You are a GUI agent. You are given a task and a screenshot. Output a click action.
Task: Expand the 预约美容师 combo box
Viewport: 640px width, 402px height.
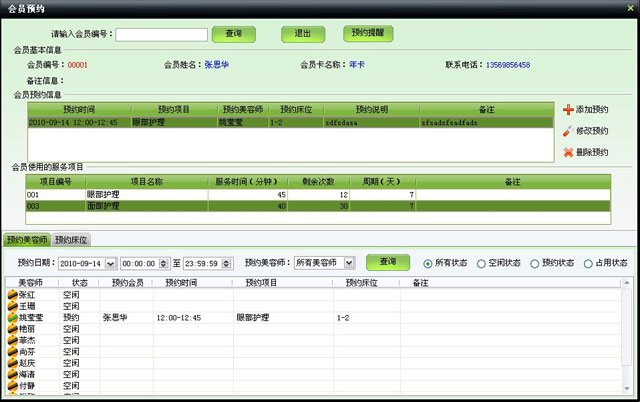click(348, 263)
